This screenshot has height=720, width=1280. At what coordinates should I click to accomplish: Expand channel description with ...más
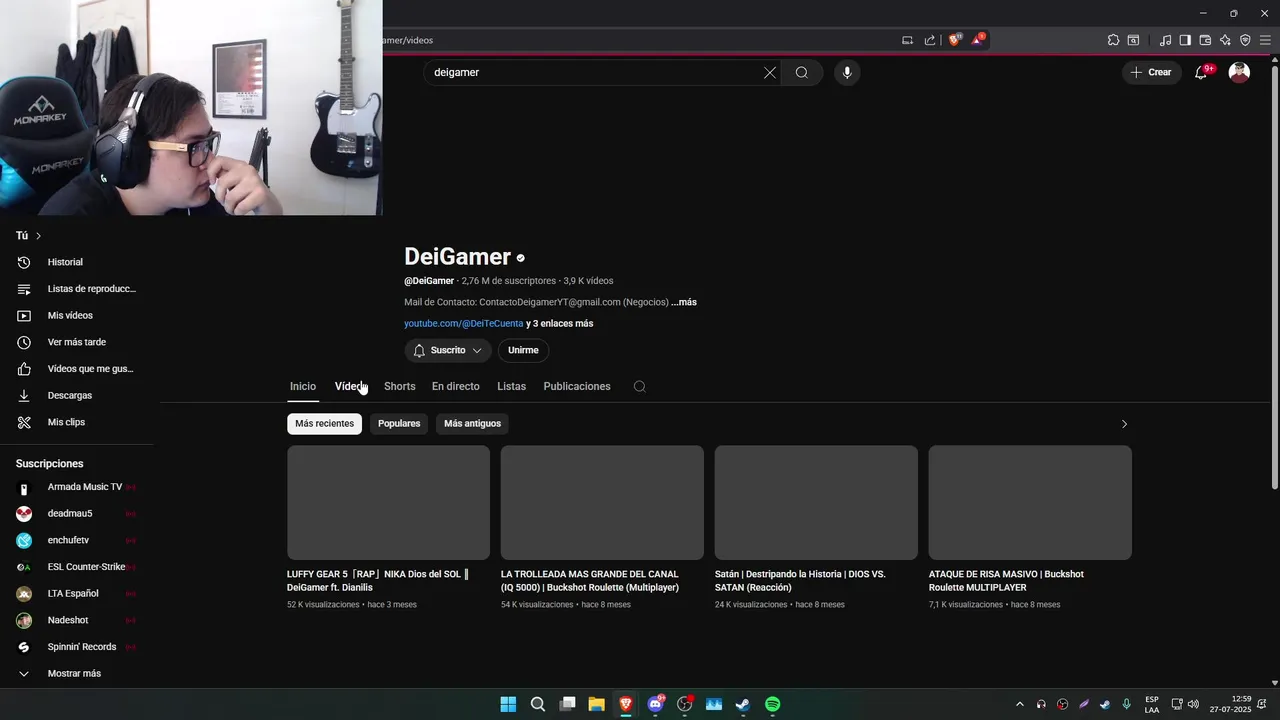[x=684, y=302]
